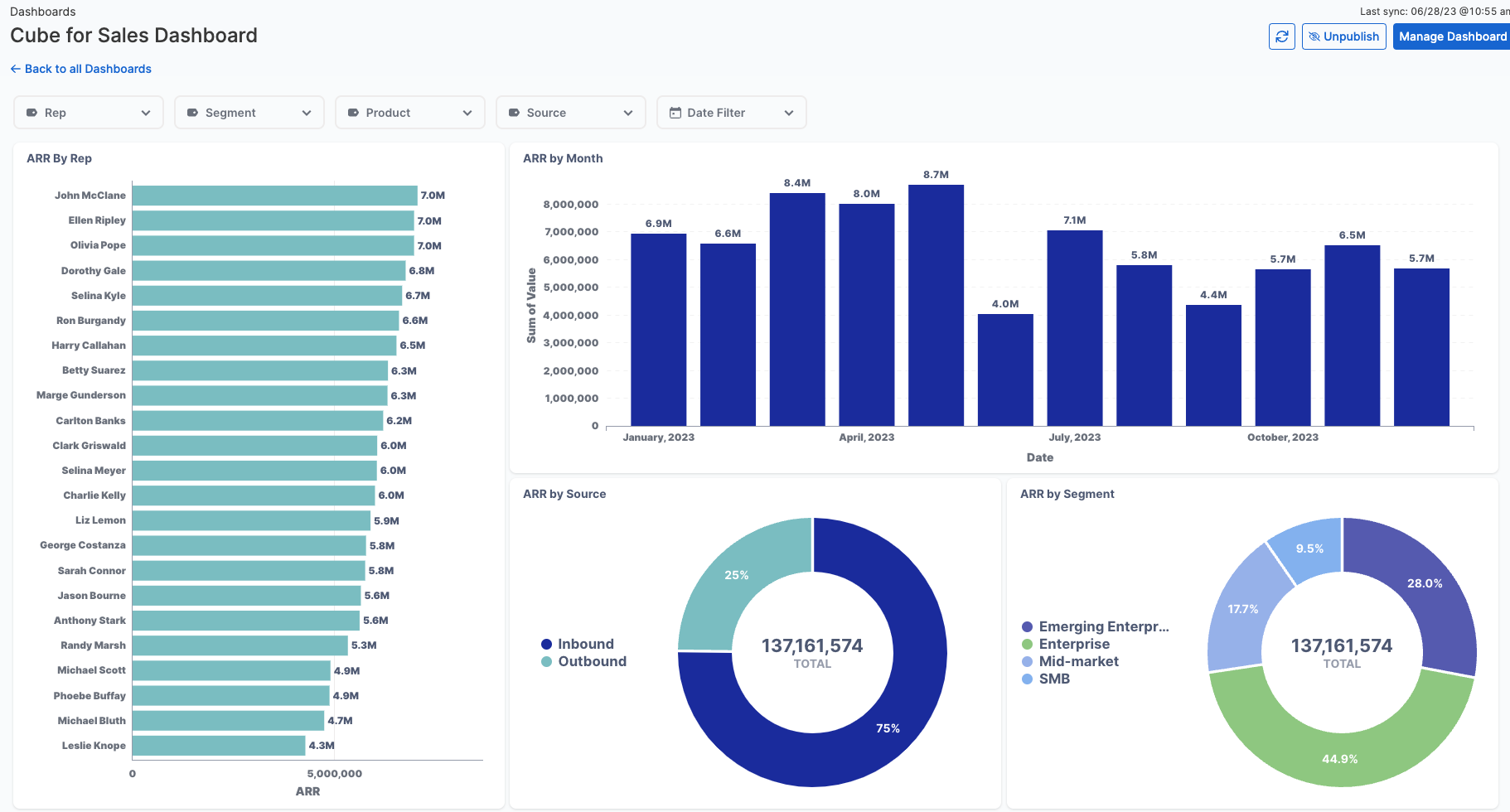The image size is (1510, 812).
Task: Click the 4.0M bar in ARR by Month
Action: pos(1005,370)
